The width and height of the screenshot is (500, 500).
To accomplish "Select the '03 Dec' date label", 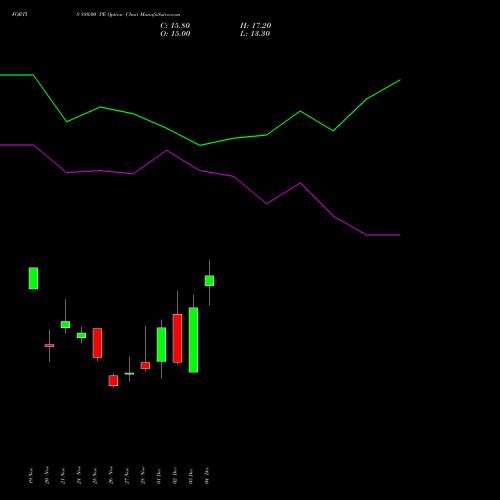I will [191, 476].
